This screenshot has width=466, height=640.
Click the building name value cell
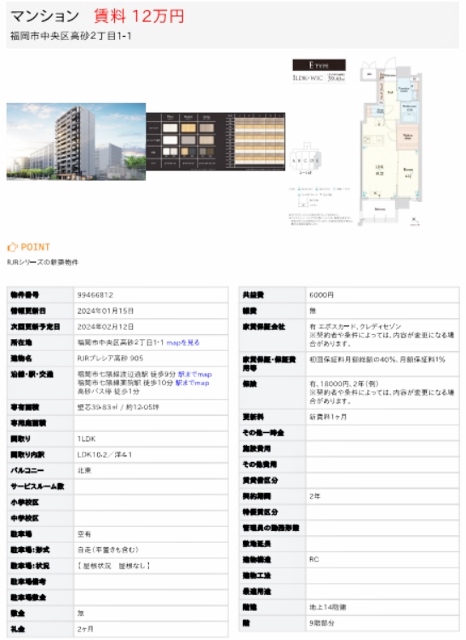[x=151, y=358]
